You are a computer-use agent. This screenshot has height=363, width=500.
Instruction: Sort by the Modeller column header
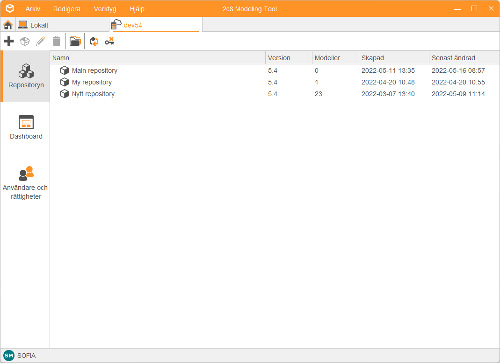[336, 58]
